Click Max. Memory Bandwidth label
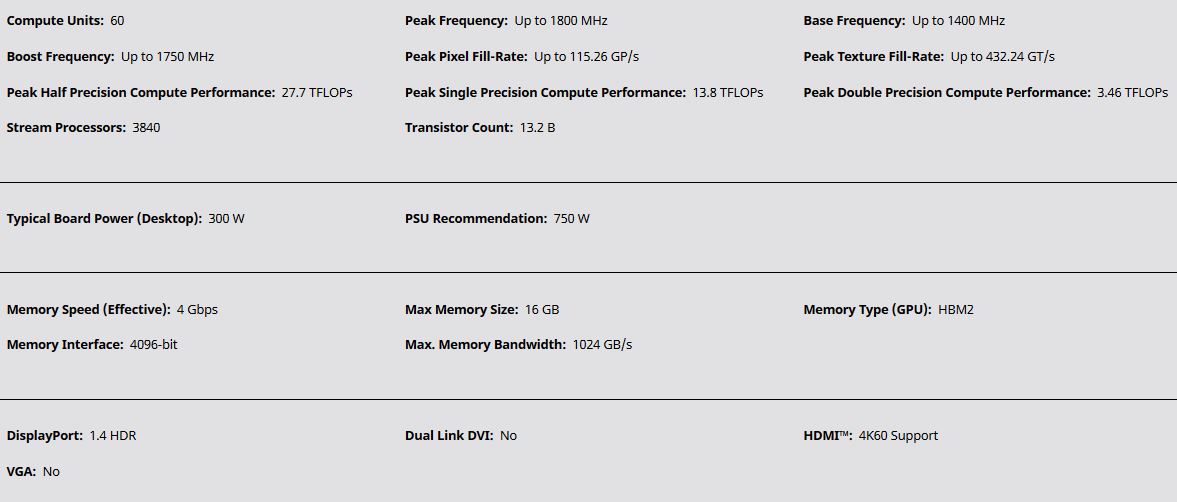This screenshot has width=1177, height=502. (485, 344)
